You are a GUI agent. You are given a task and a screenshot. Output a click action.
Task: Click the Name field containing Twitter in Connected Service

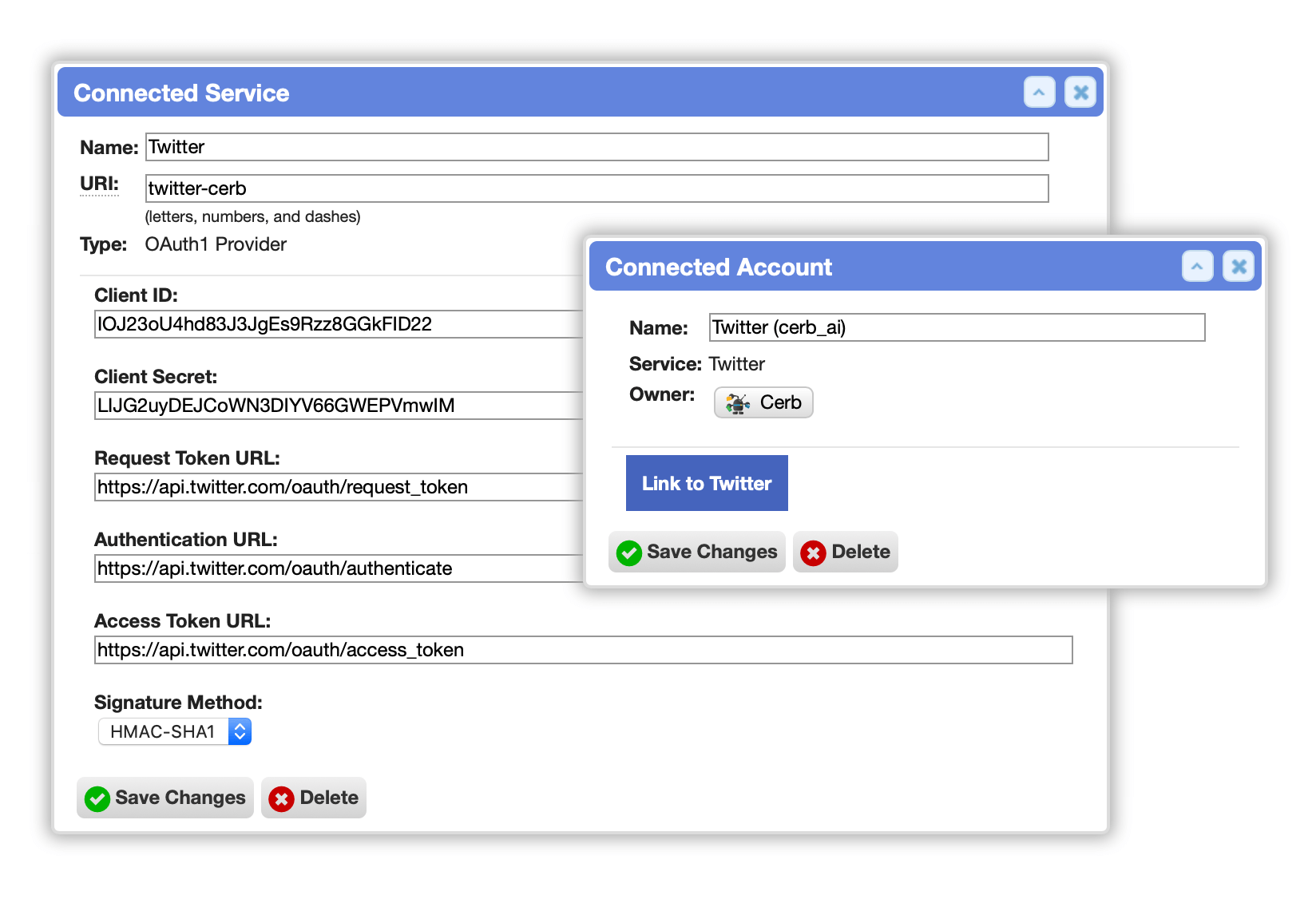click(x=597, y=147)
